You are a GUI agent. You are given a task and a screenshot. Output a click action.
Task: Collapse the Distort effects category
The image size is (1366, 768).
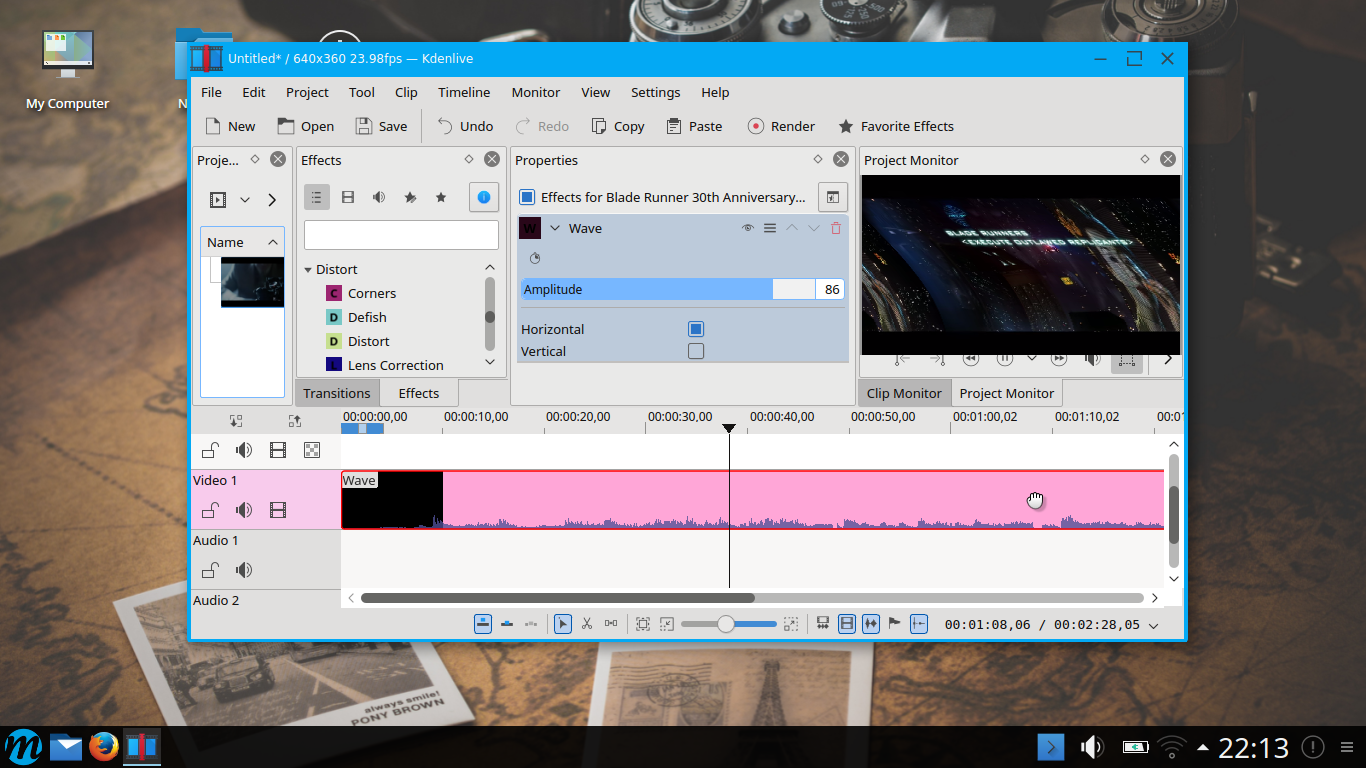tap(309, 269)
